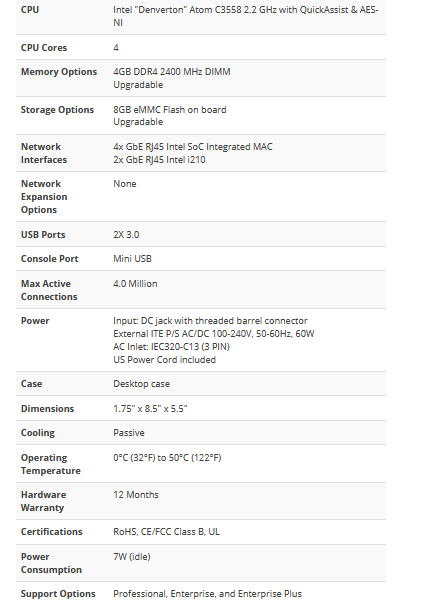Image resolution: width=447 pixels, height=607 pixels.
Task: Select the Storage Options row label
Action: pyautogui.click(x=57, y=110)
